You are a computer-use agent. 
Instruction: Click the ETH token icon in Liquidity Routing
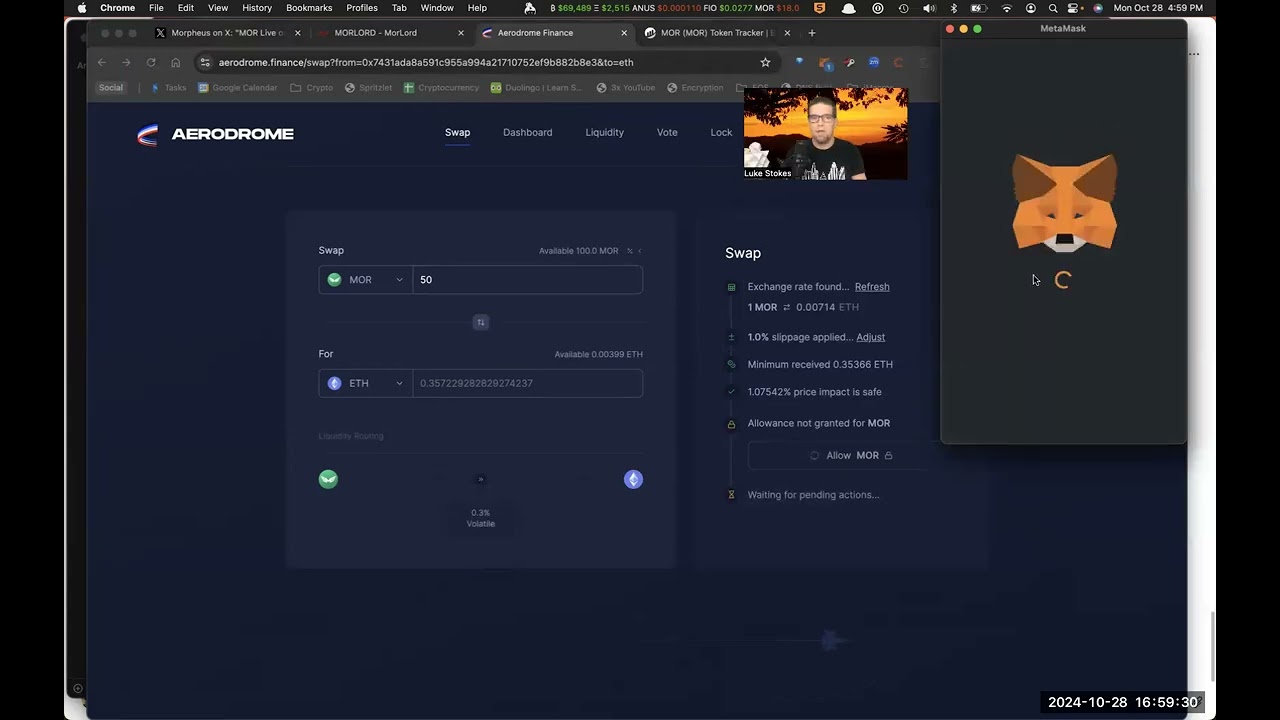(x=633, y=479)
